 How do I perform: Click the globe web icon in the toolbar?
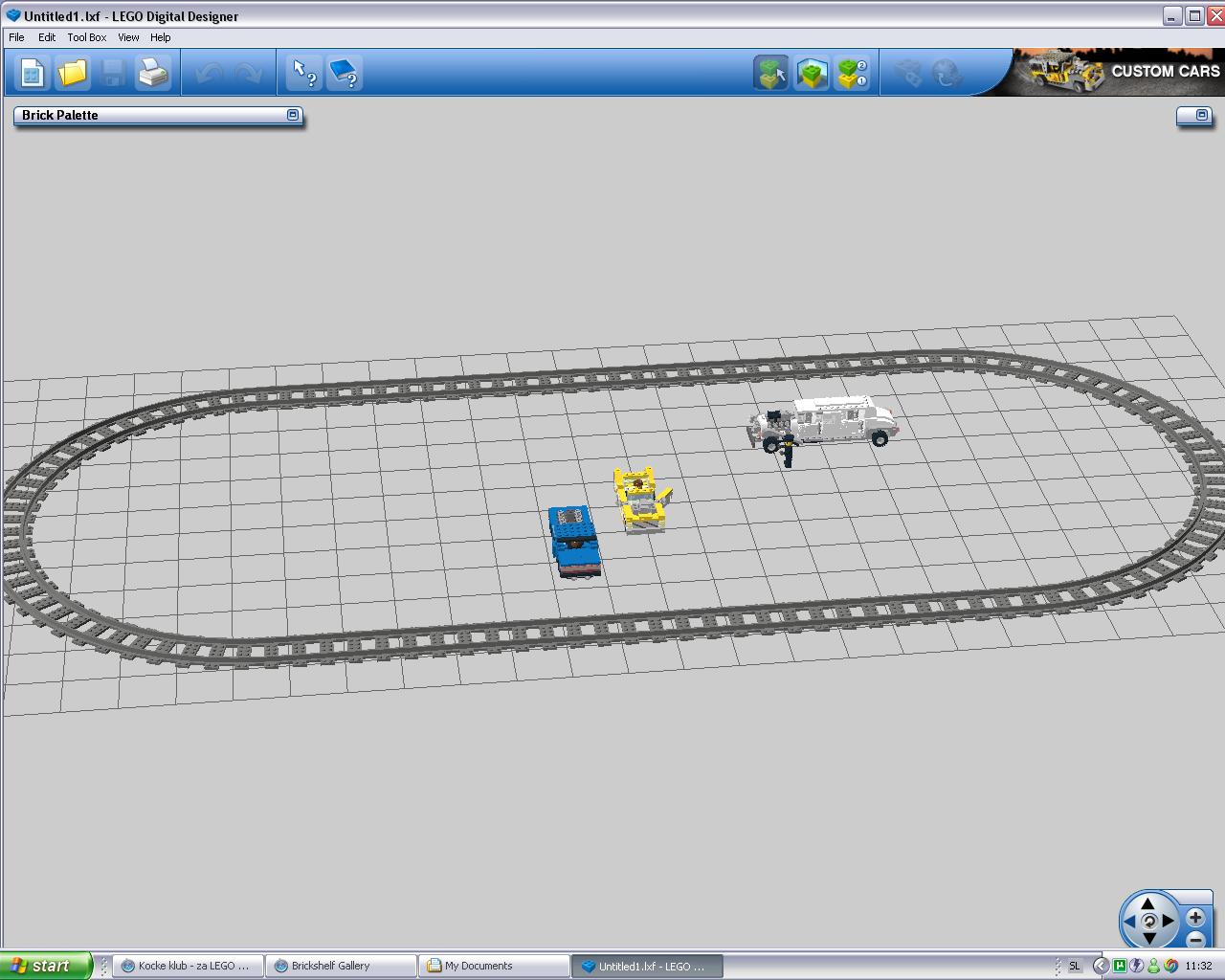pos(947,73)
